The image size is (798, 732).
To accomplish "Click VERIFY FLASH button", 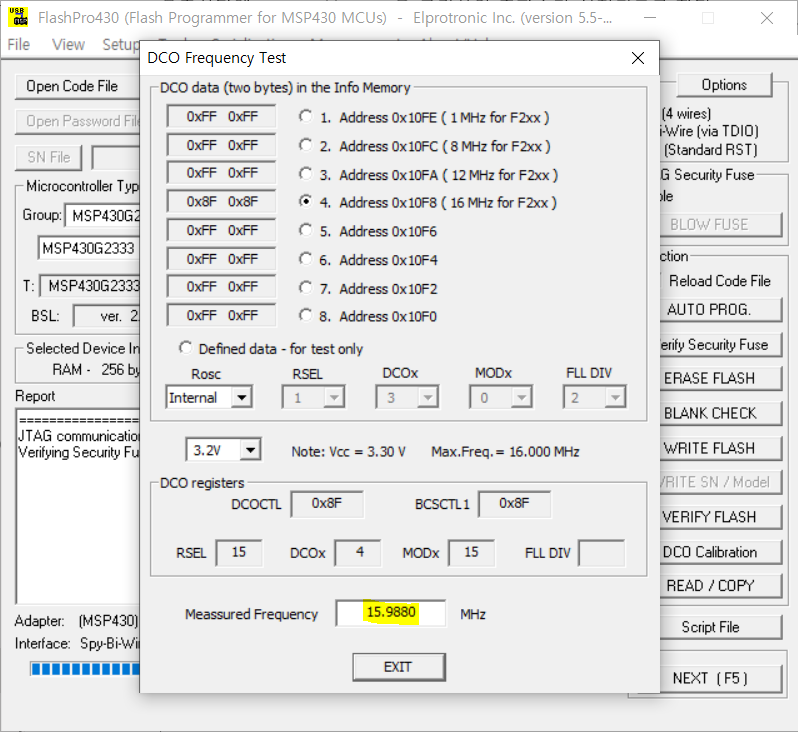I will tap(720, 517).
